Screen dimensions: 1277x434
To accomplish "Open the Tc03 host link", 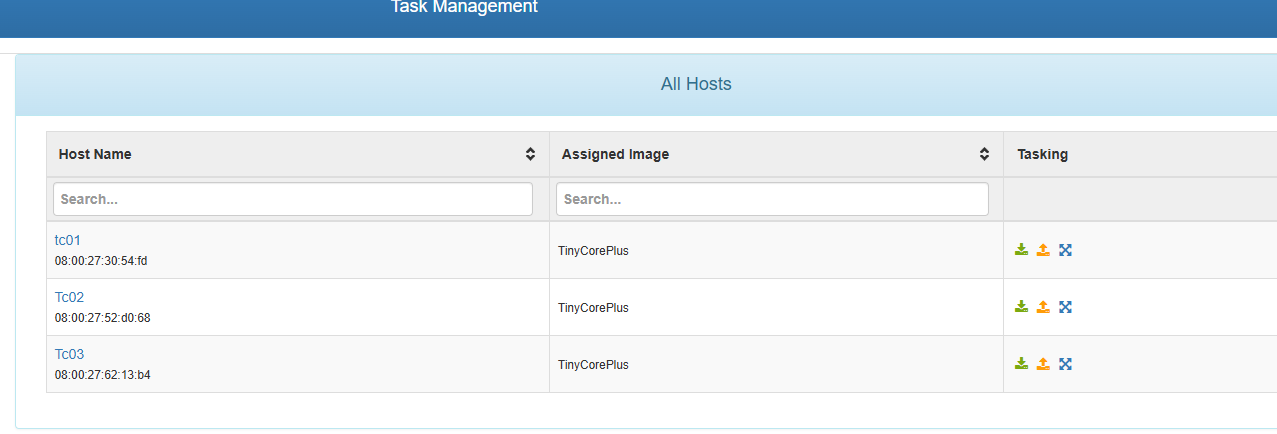I will (69, 354).
